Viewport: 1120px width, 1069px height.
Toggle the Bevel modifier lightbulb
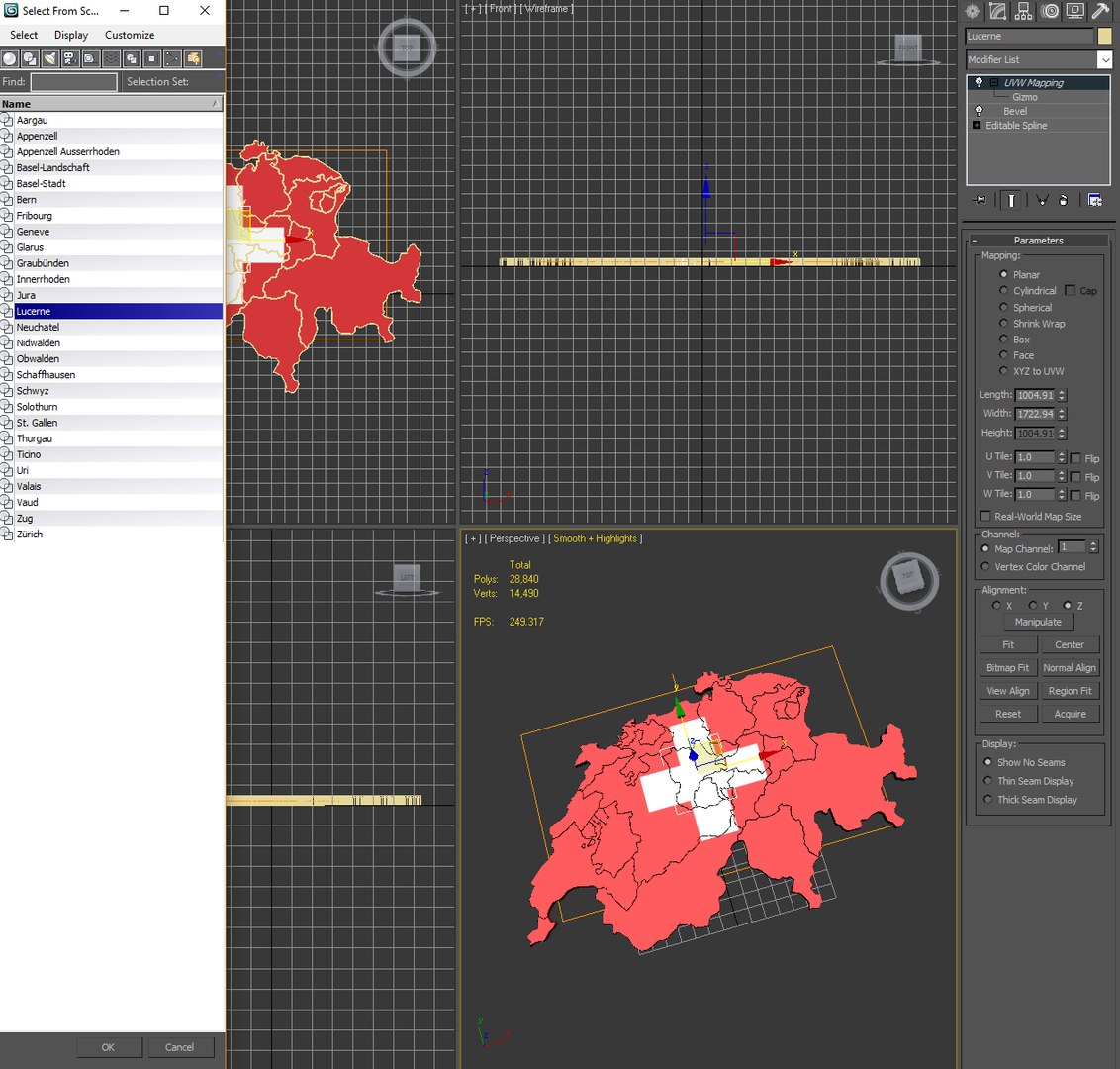[x=979, y=111]
